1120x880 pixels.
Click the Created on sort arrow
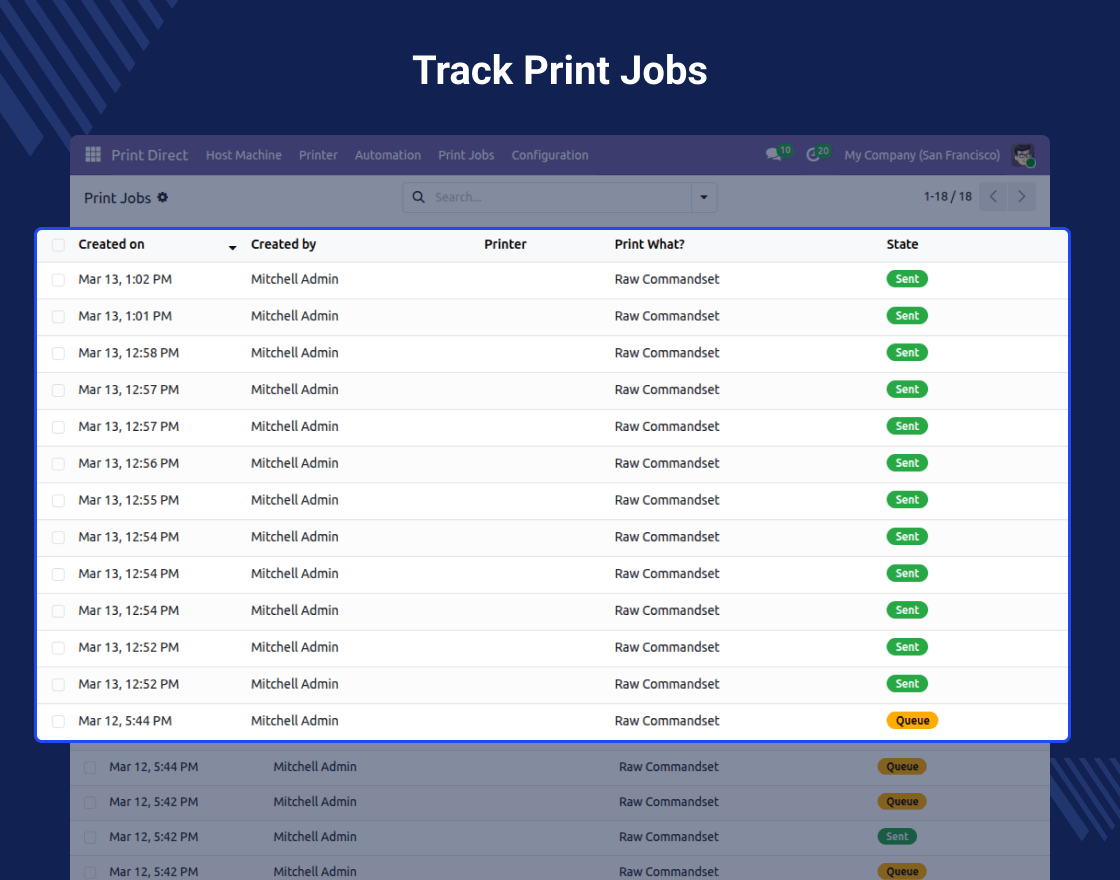pyautogui.click(x=232, y=247)
